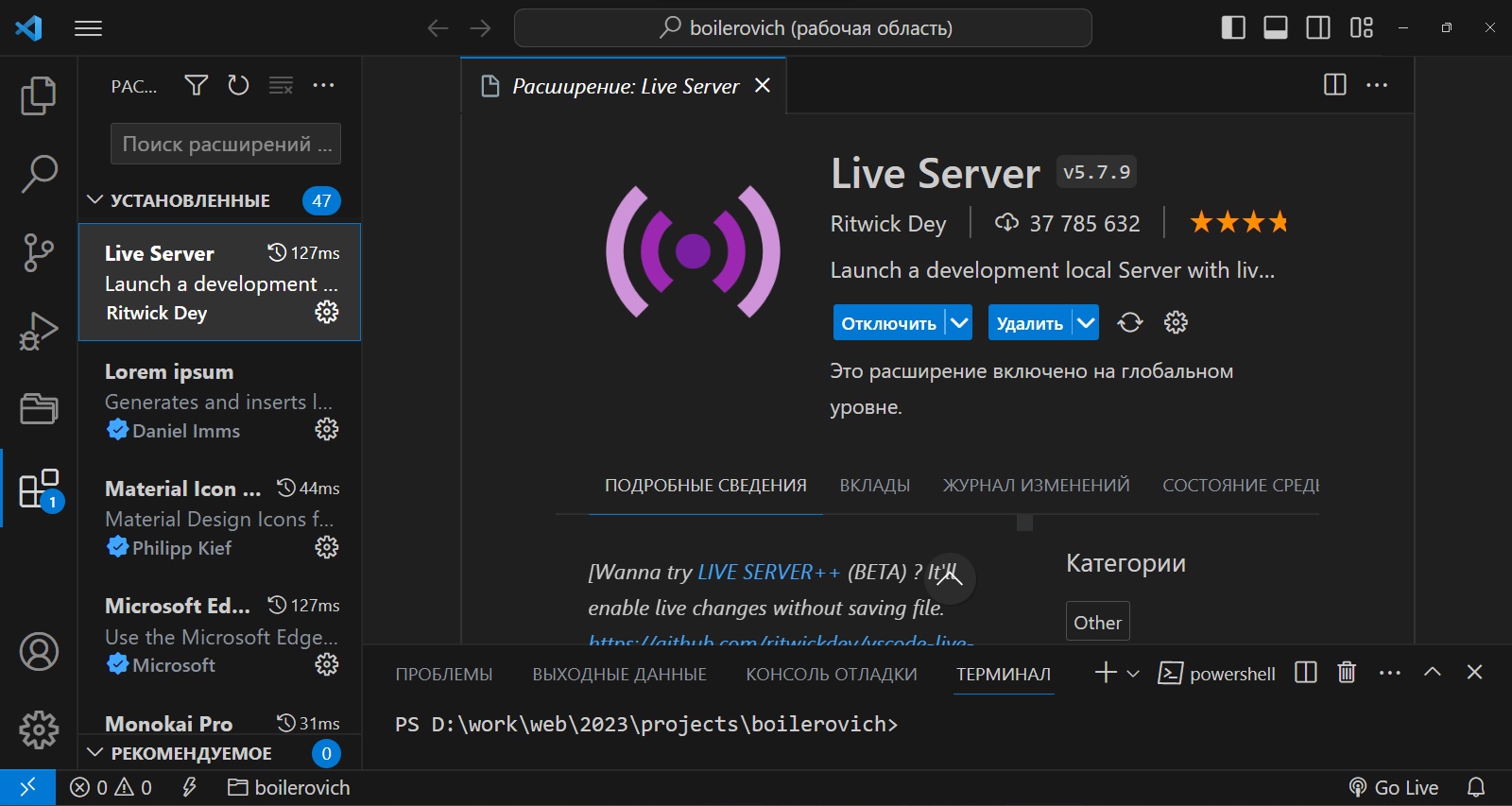Open the Run and Debug view
The height and width of the screenshot is (806, 1512).
coord(39,331)
